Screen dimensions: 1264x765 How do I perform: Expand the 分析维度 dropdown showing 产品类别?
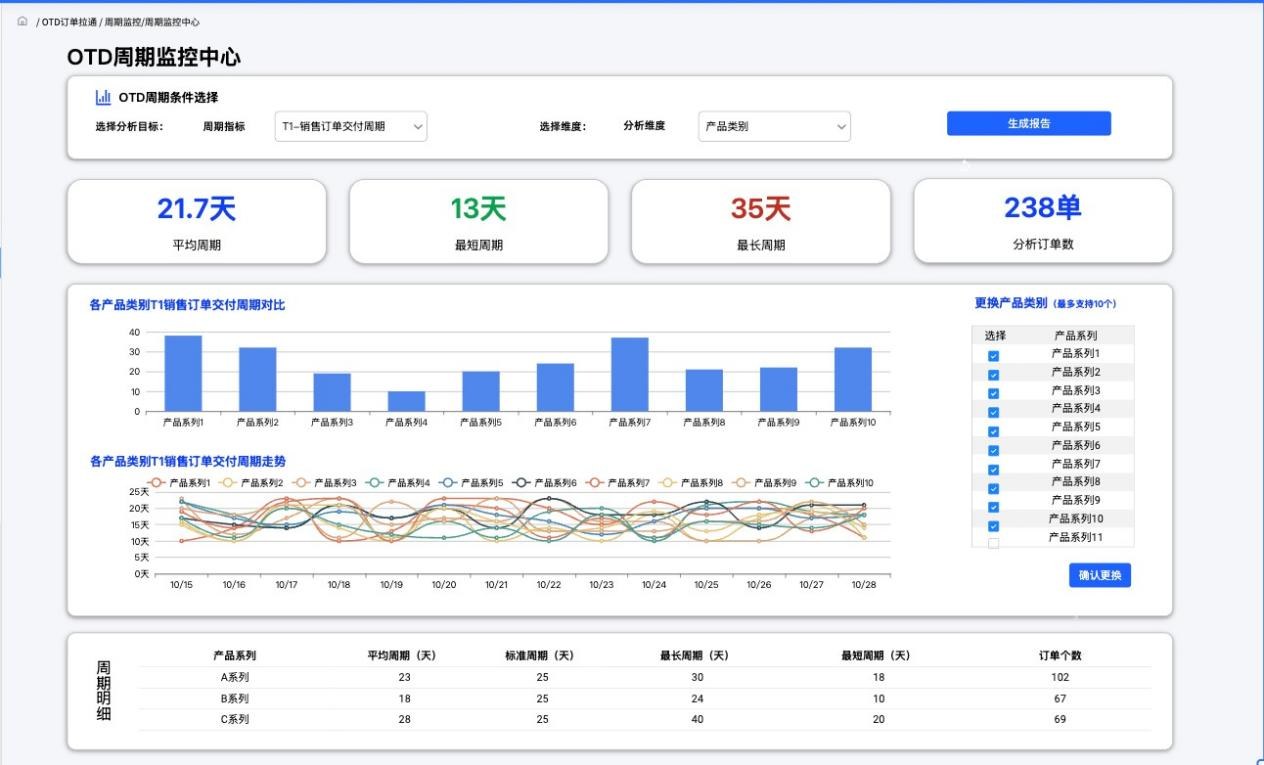tap(774, 127)
